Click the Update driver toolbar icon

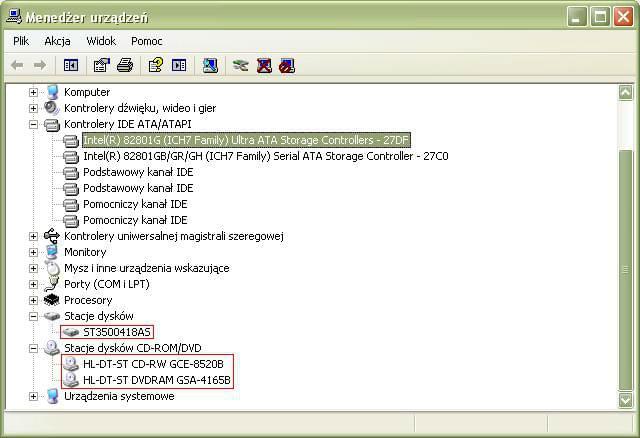pyautogui.click(x=240, y=65)
